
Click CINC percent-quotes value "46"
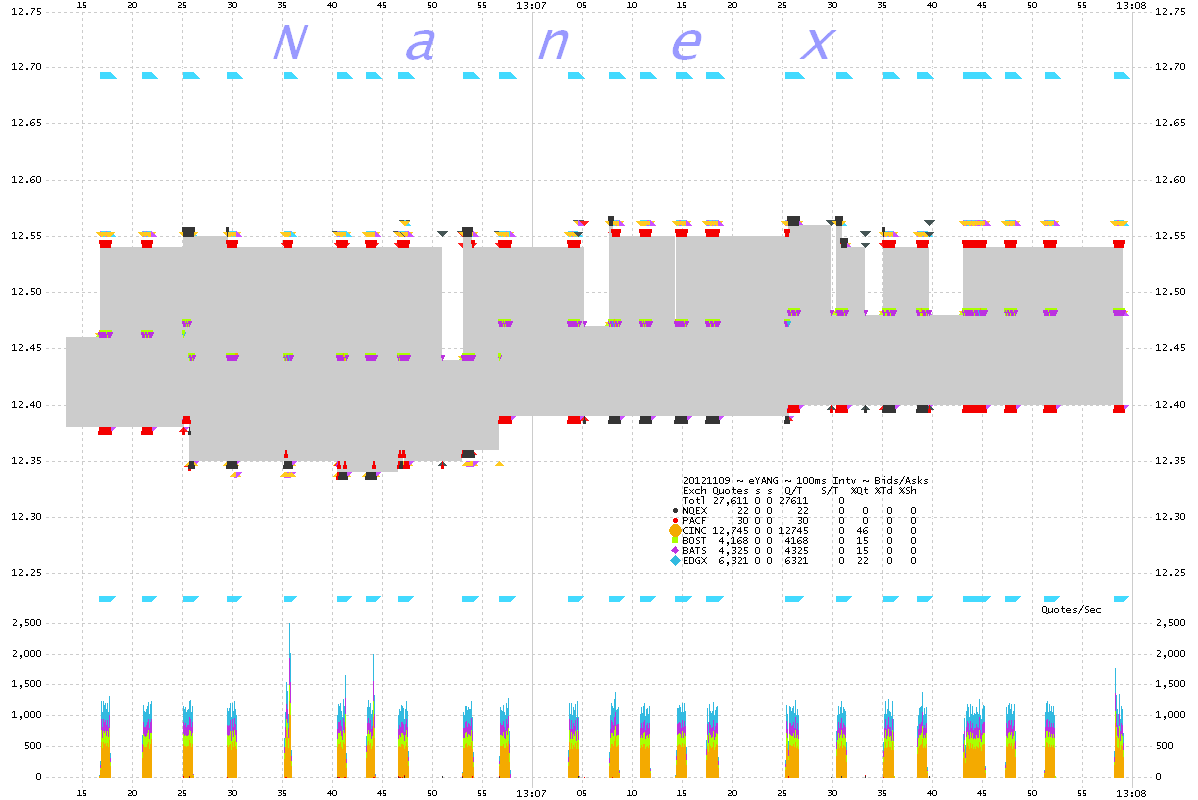point(863,530)
